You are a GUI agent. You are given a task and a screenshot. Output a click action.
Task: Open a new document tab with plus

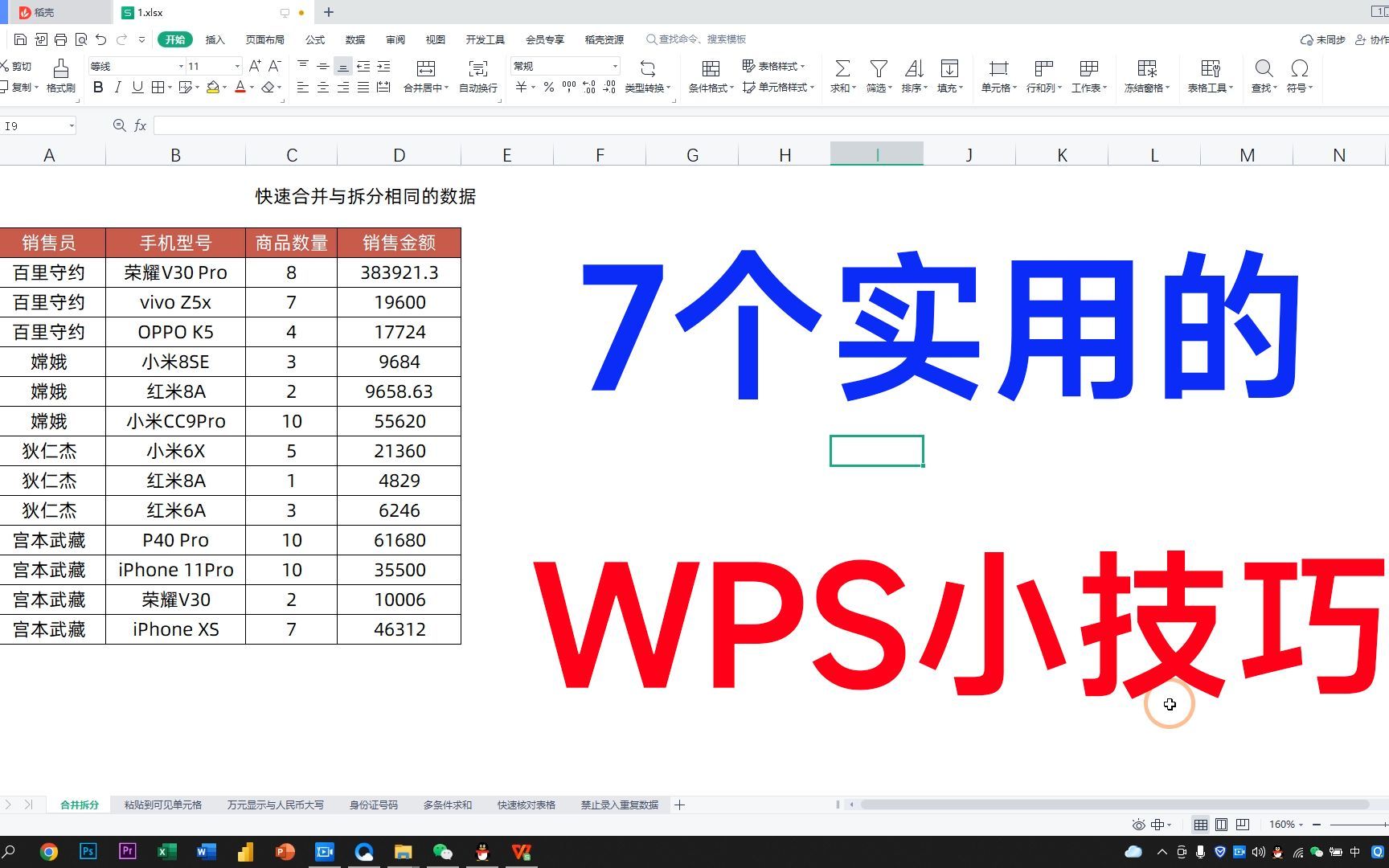329,12
